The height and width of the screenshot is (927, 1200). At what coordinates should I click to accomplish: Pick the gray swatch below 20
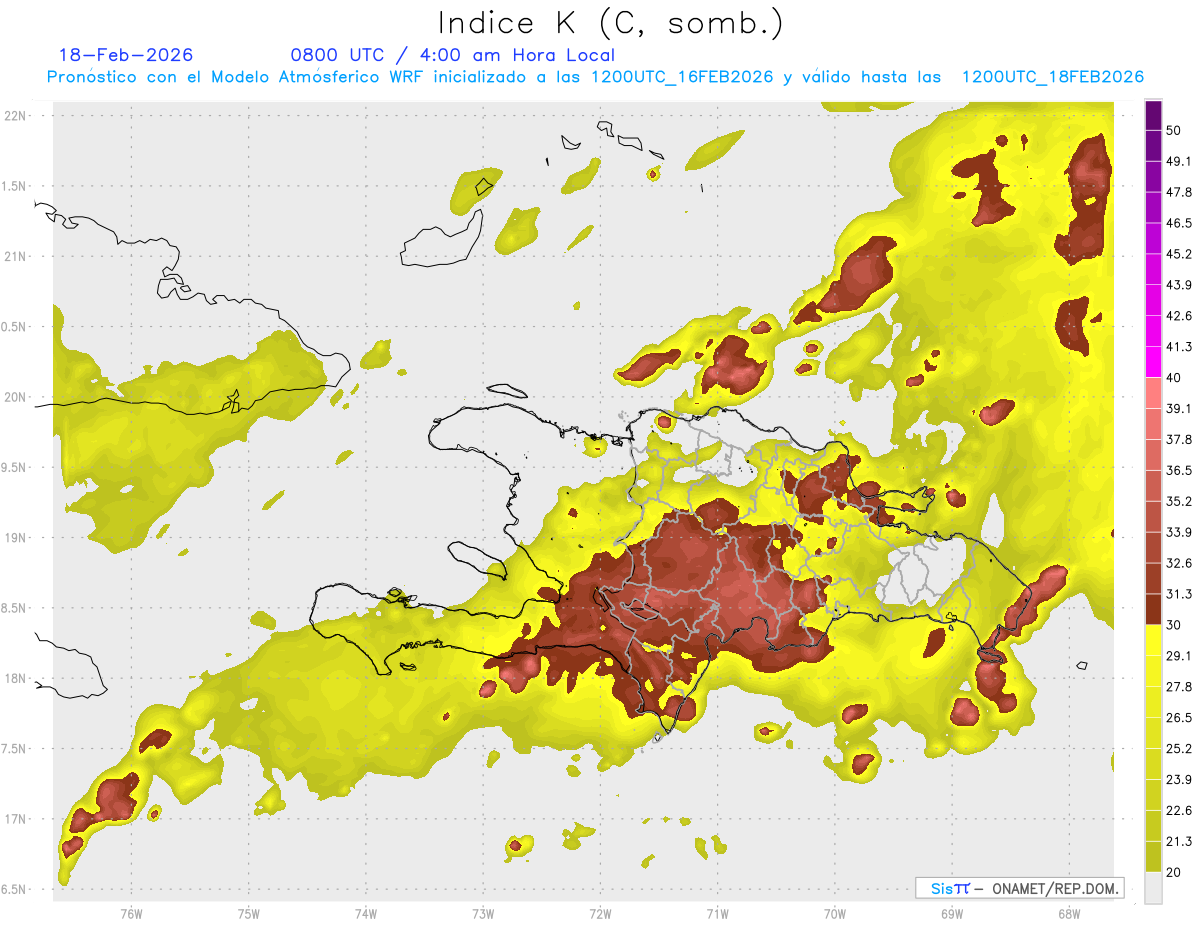tap(1153, 887)
